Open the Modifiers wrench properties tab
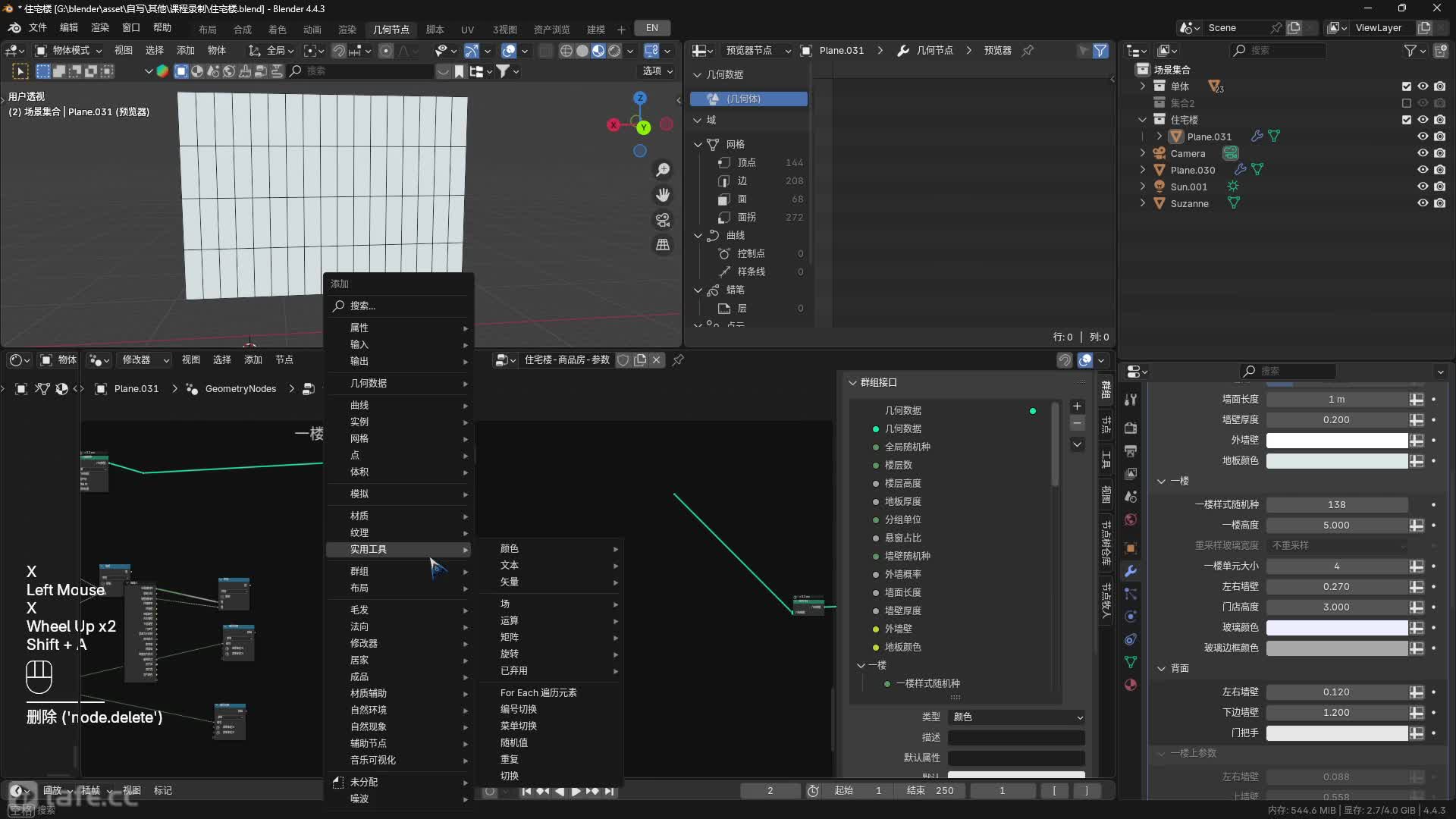 coord(1131,571)
